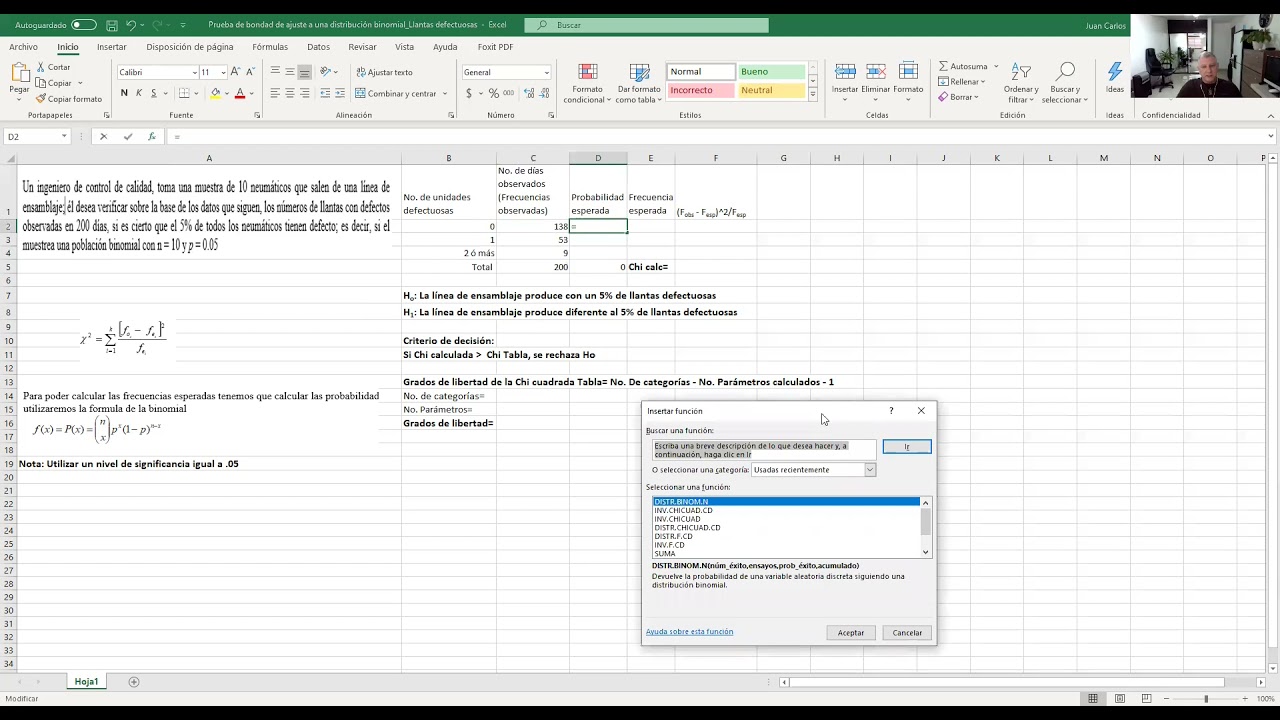1280x720 pixels.
Task: Align text to top of cell
Action: pos(275,72)
